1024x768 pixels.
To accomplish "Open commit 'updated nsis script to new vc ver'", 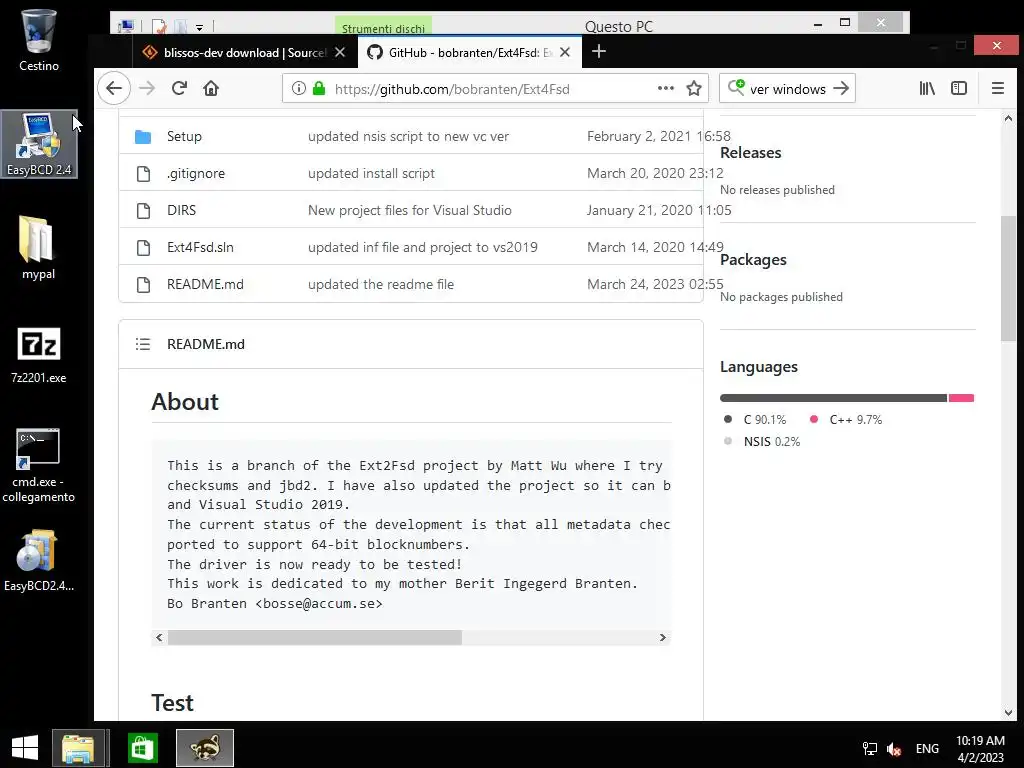I will coord(408,136).
